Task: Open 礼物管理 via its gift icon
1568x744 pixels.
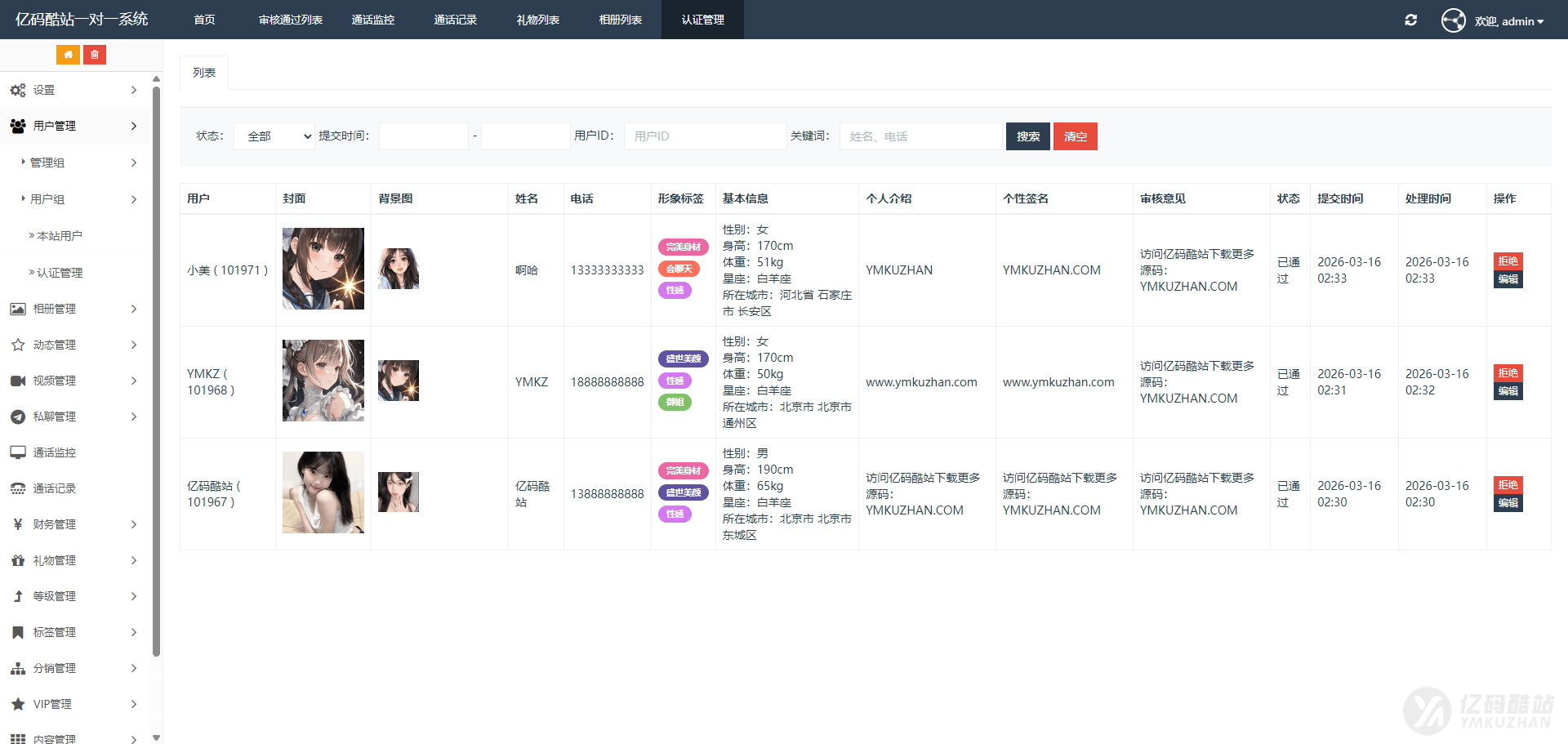Action: 18,560
